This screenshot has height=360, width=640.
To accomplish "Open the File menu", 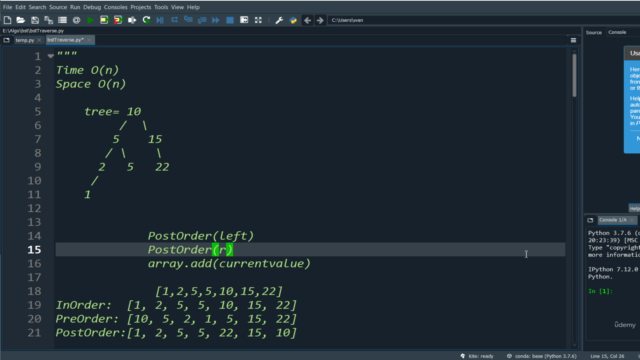I will pyautogui.click(x=7, y=7).
